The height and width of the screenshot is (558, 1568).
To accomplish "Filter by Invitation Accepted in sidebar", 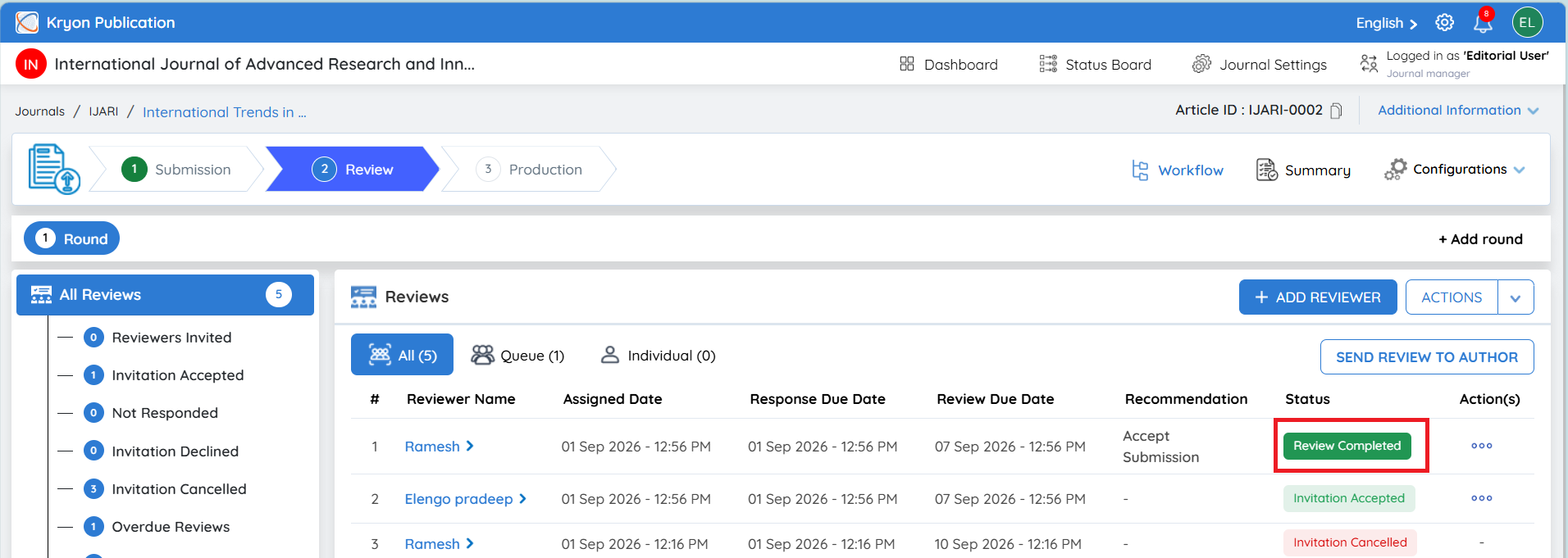I will point(164,375).
